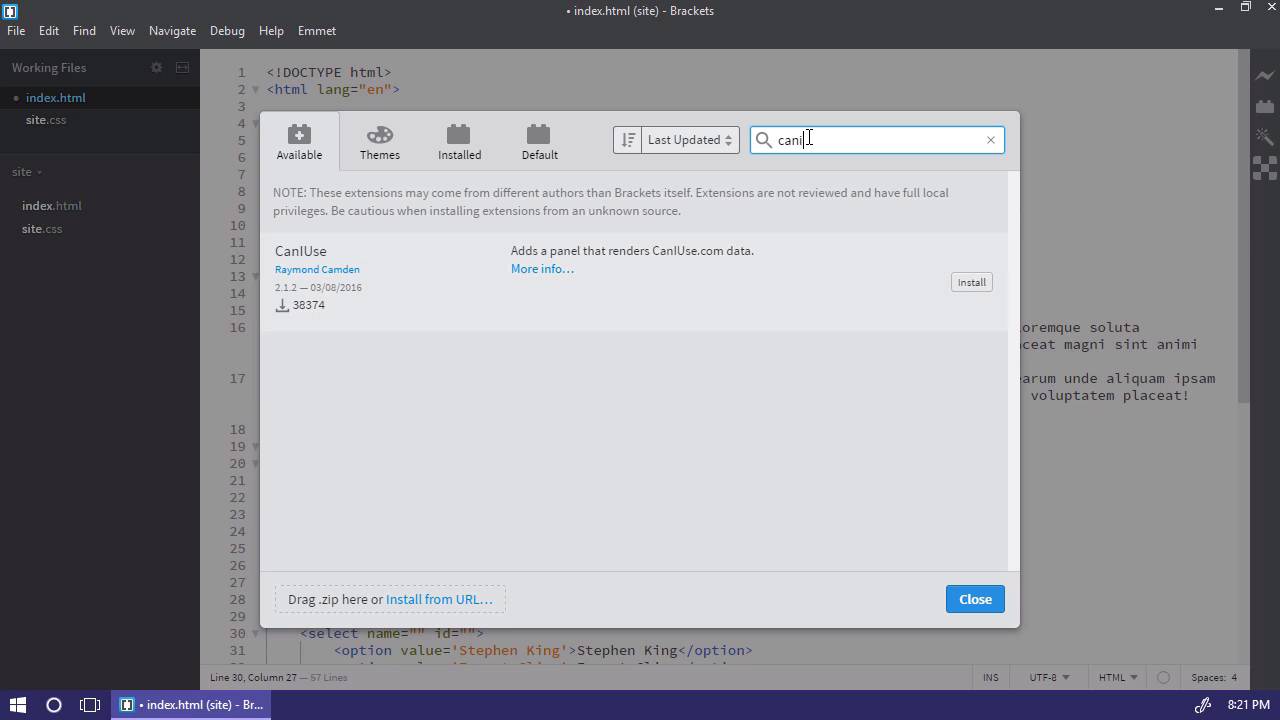Screen dimensions: 1280x720
Task: Switch to the Themes tab
Action: pos(380,141)
